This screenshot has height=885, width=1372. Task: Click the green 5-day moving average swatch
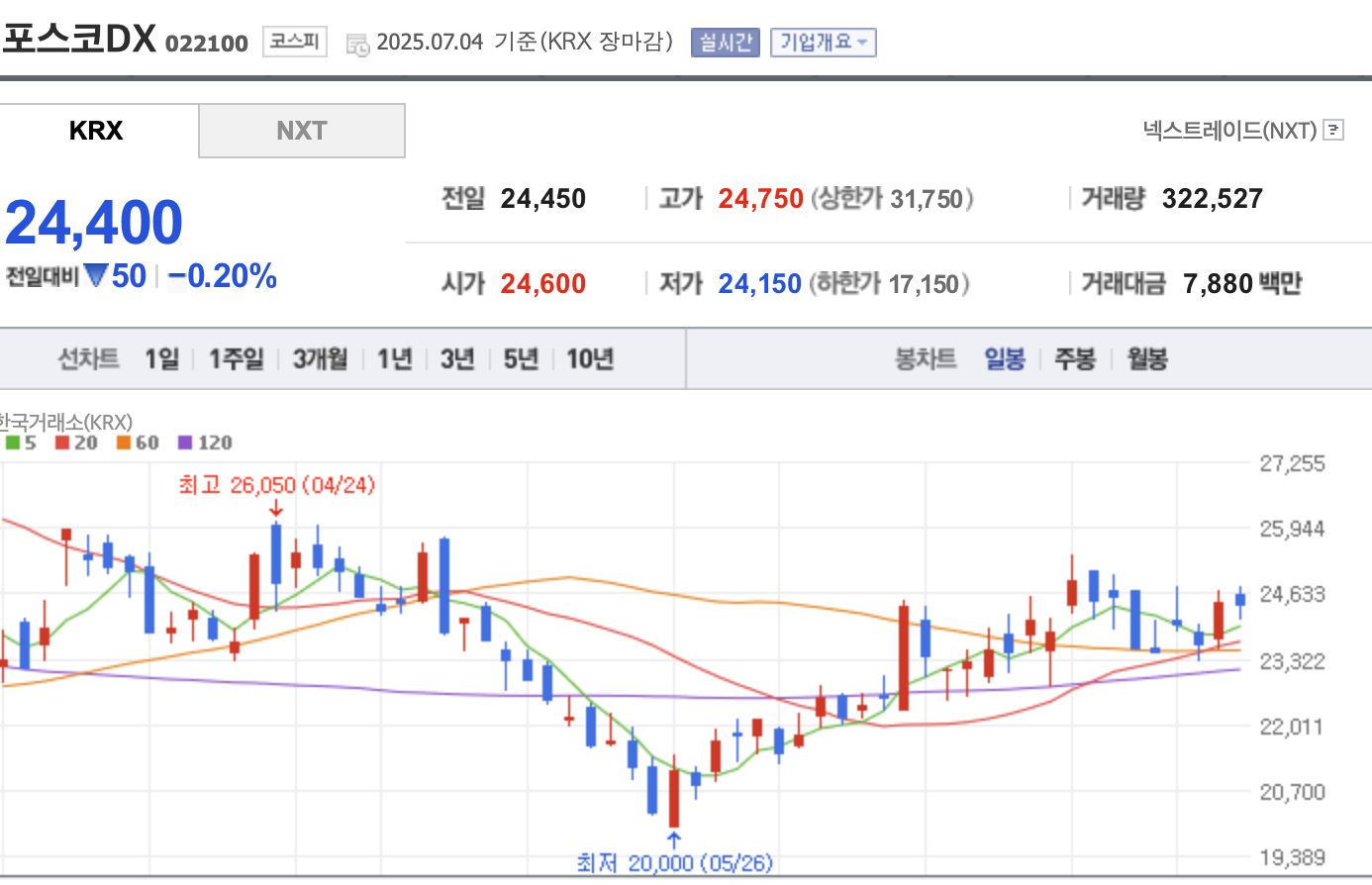pos(13,442)
